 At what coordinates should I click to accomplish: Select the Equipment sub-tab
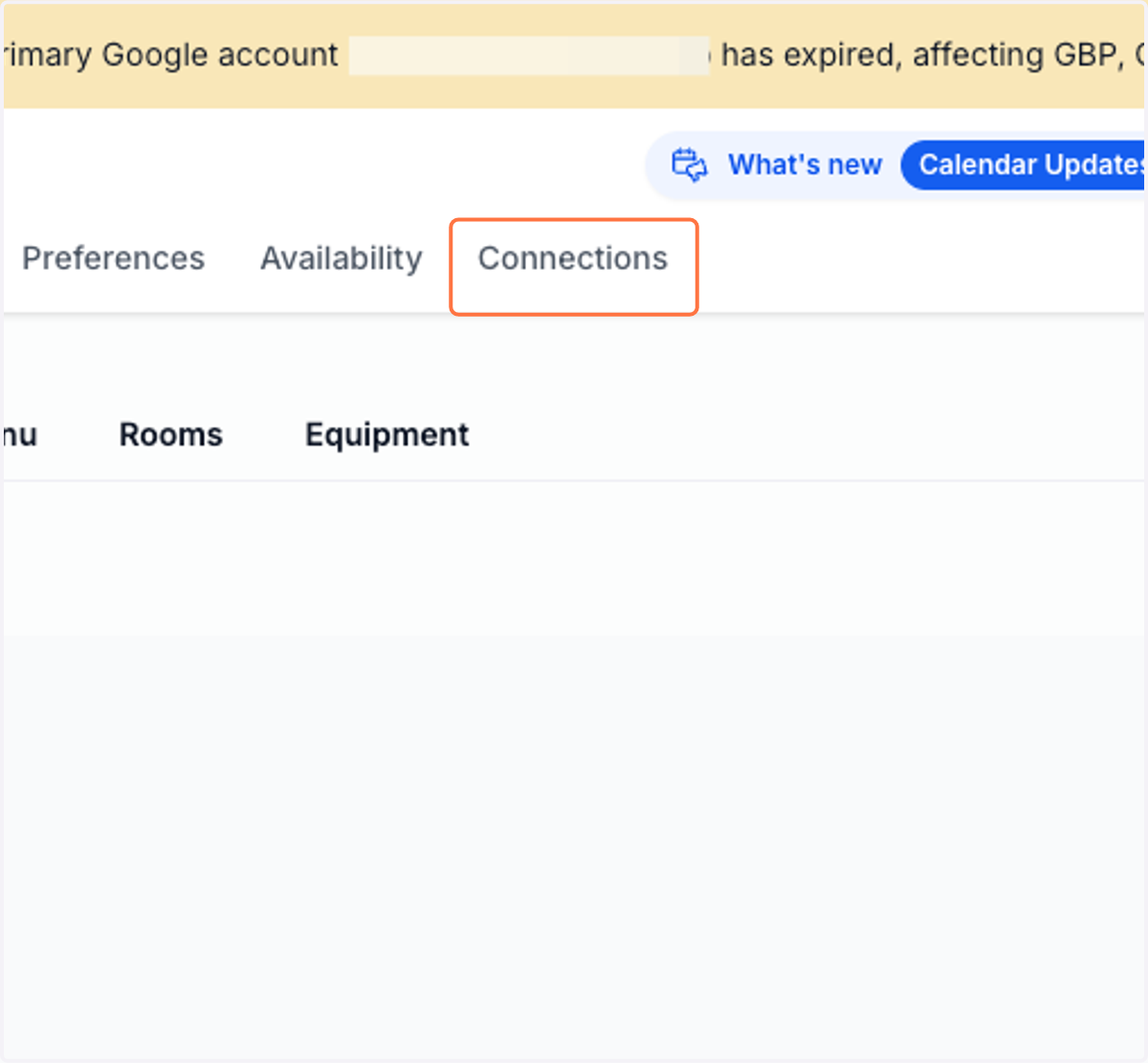point(386,435)
